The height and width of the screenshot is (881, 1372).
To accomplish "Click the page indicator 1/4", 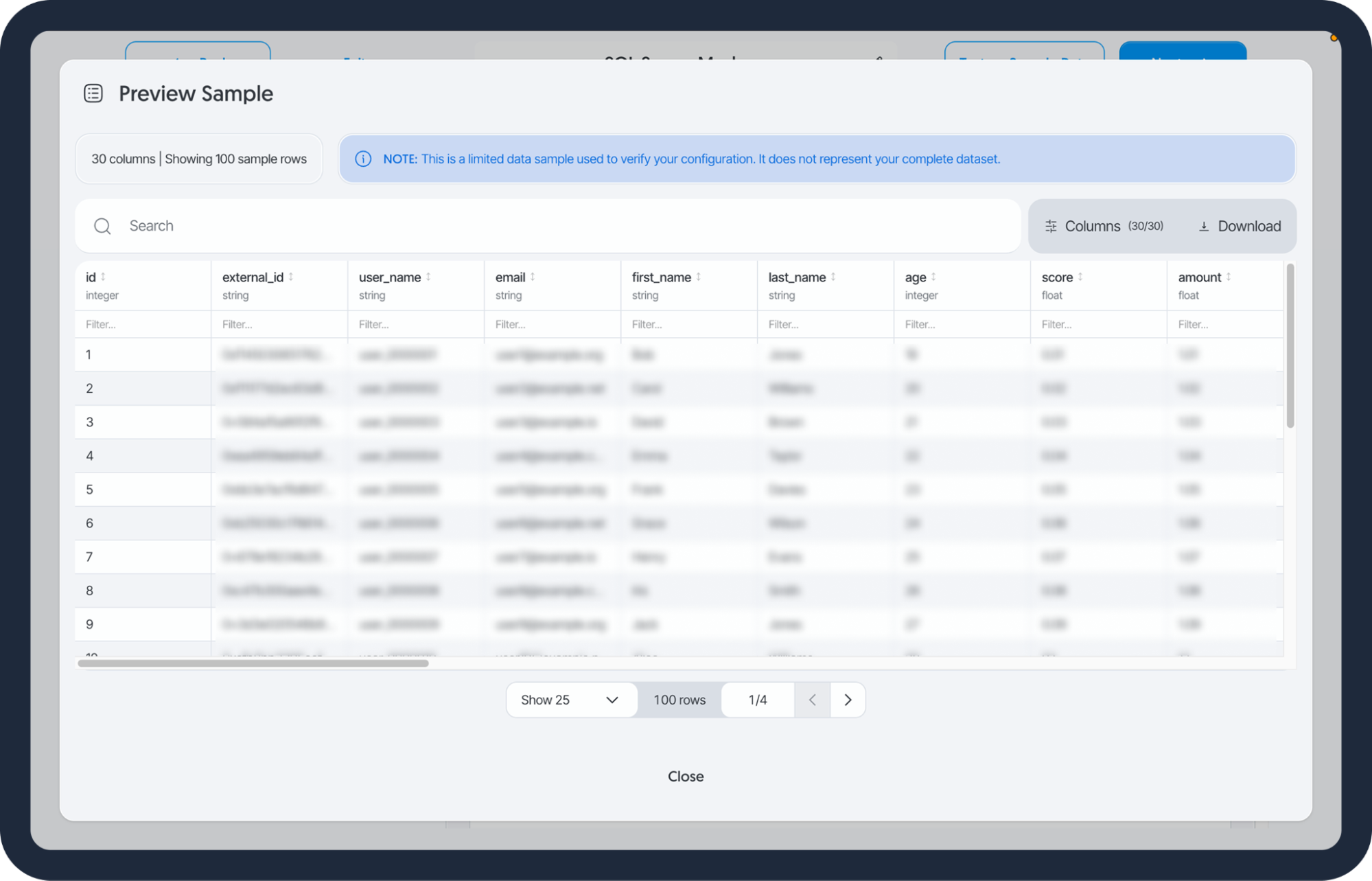I will [758, 700].
